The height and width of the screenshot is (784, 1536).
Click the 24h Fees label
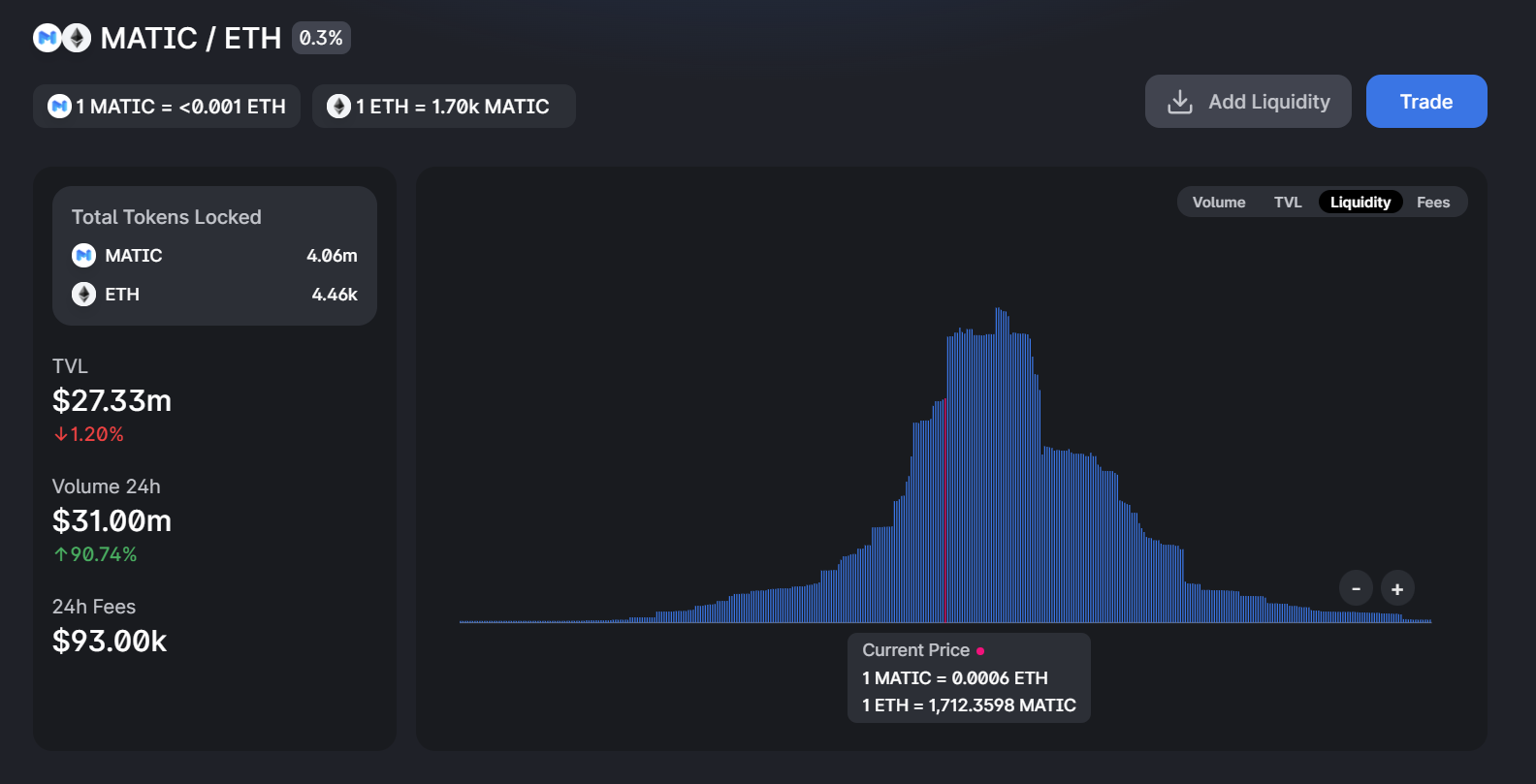coord(94,607)
